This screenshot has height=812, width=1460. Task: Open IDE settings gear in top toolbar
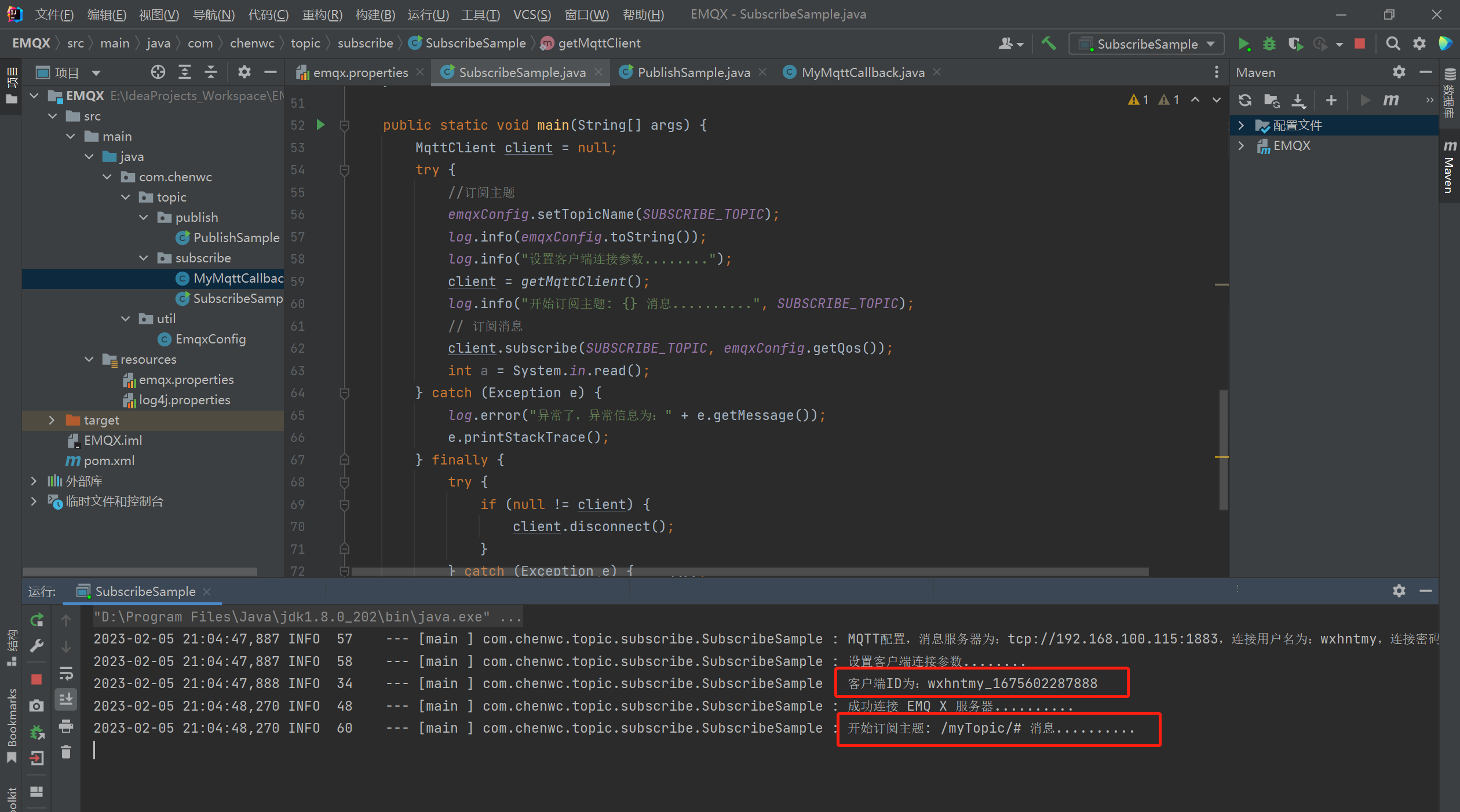[1419, 44]
